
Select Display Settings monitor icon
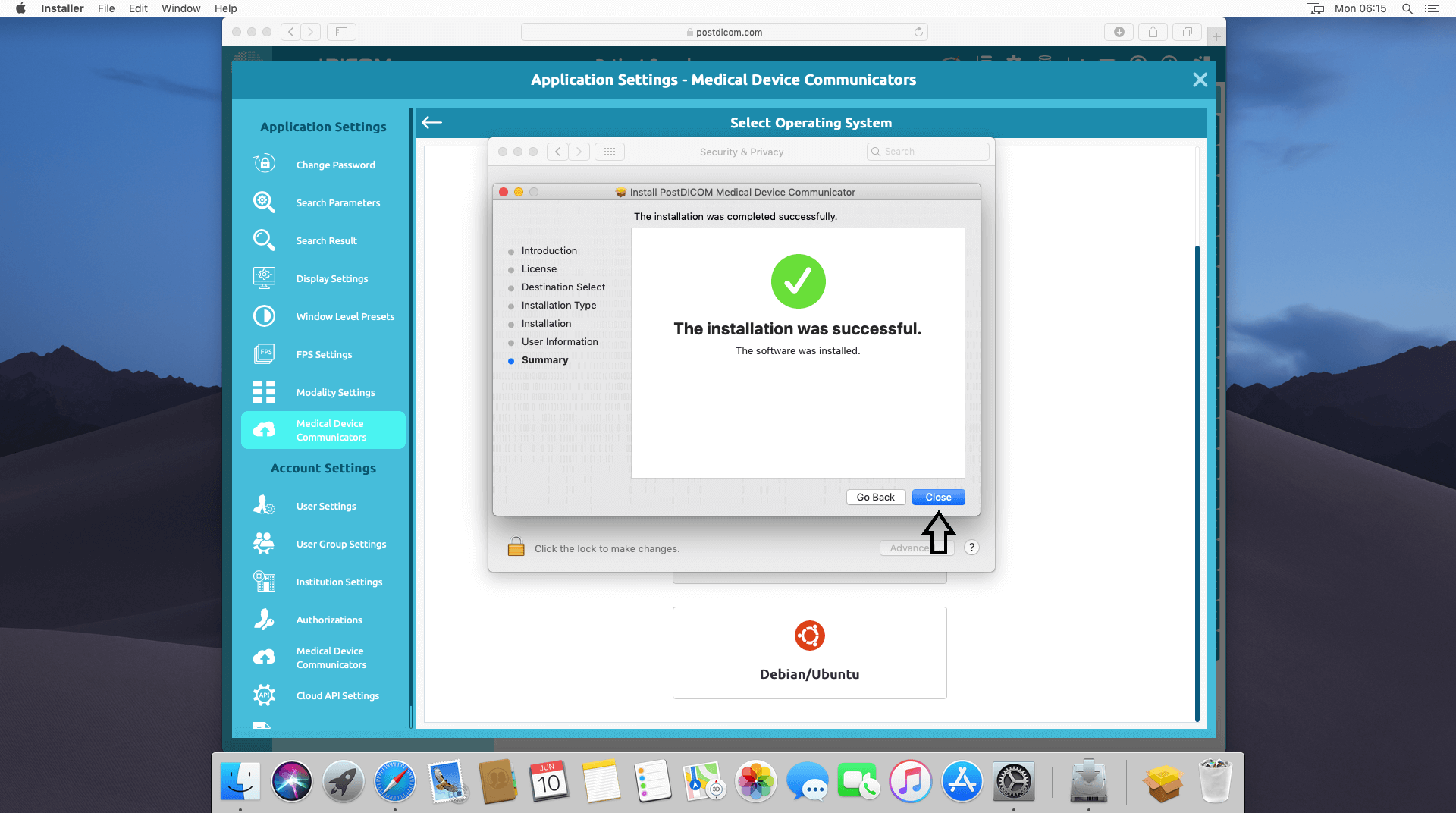tap(264, 278)
